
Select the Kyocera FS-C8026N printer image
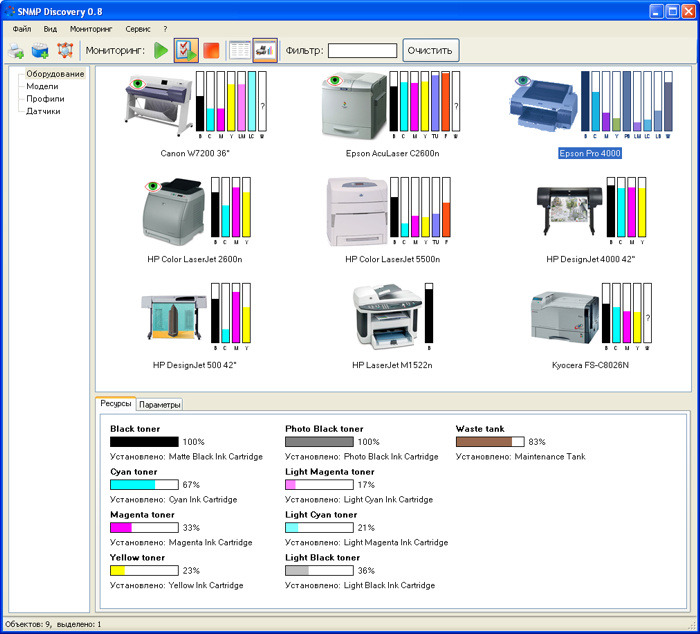(565, 318)
